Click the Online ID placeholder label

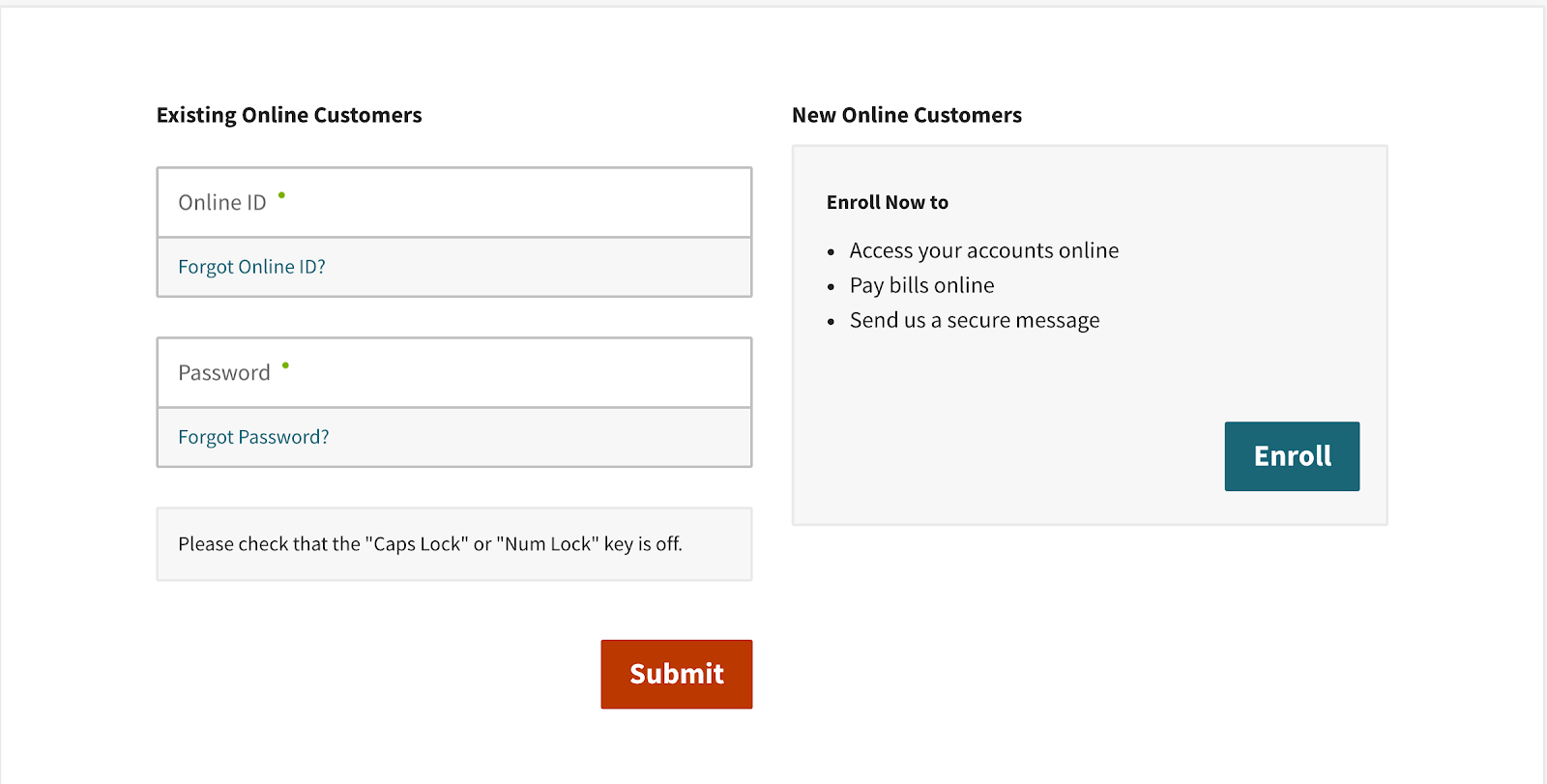coord(221,203)
